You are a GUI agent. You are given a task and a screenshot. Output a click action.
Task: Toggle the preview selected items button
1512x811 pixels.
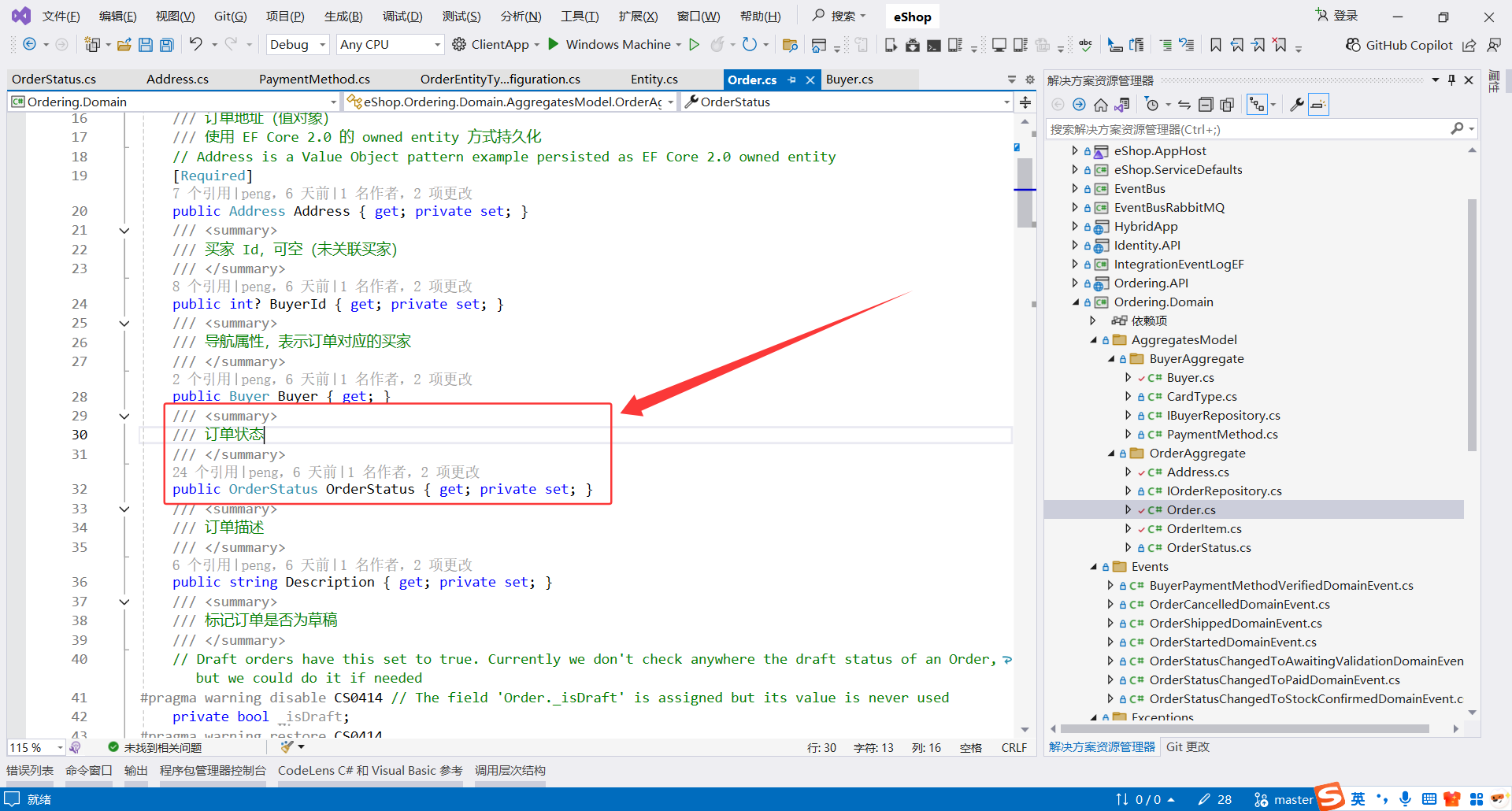pos(1318,105)
